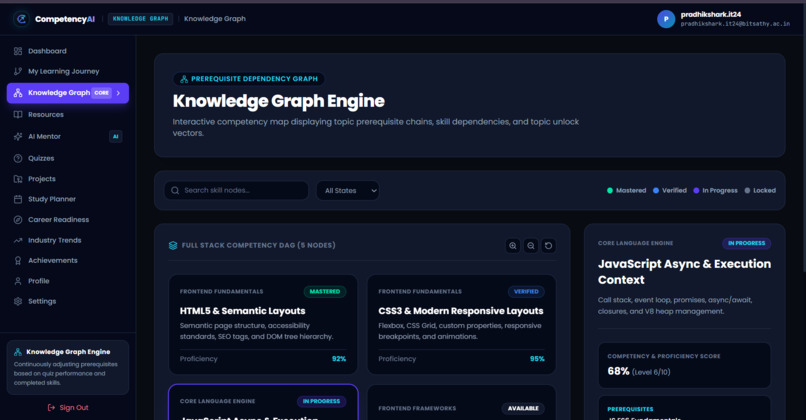
Task: Select the CSS3 & Modern Responsive Layouts card
Action: tap(462, 324)
